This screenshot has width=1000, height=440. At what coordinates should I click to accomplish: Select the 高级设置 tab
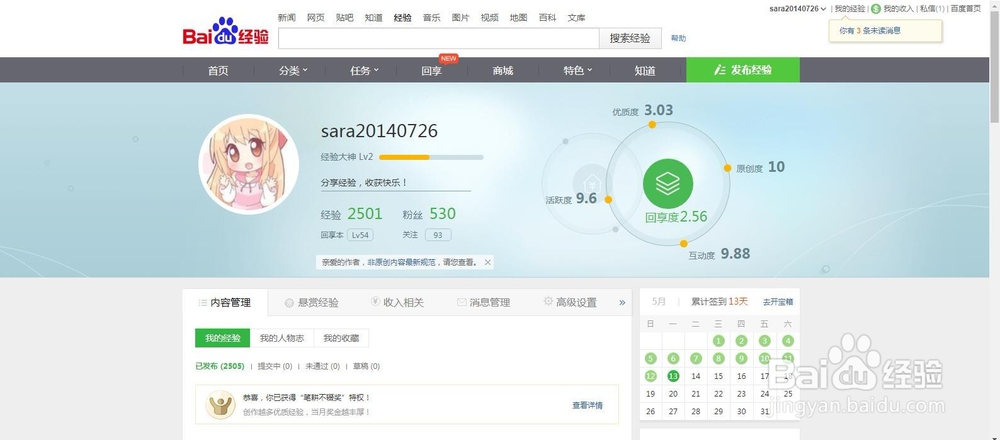click(x=570, y=303)
